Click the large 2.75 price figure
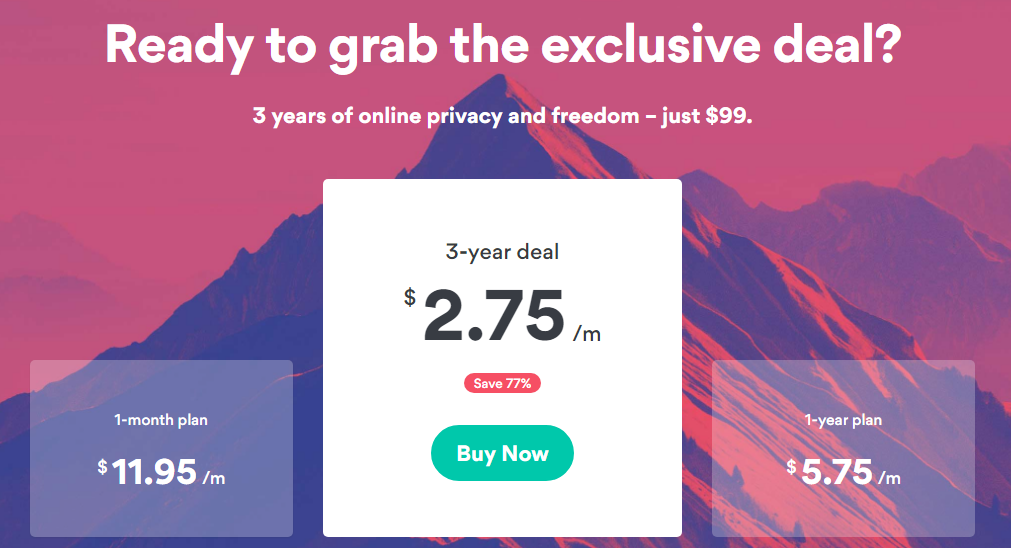Image resolution: width=1011 pixels, height=548 pixels. [493, 315]
